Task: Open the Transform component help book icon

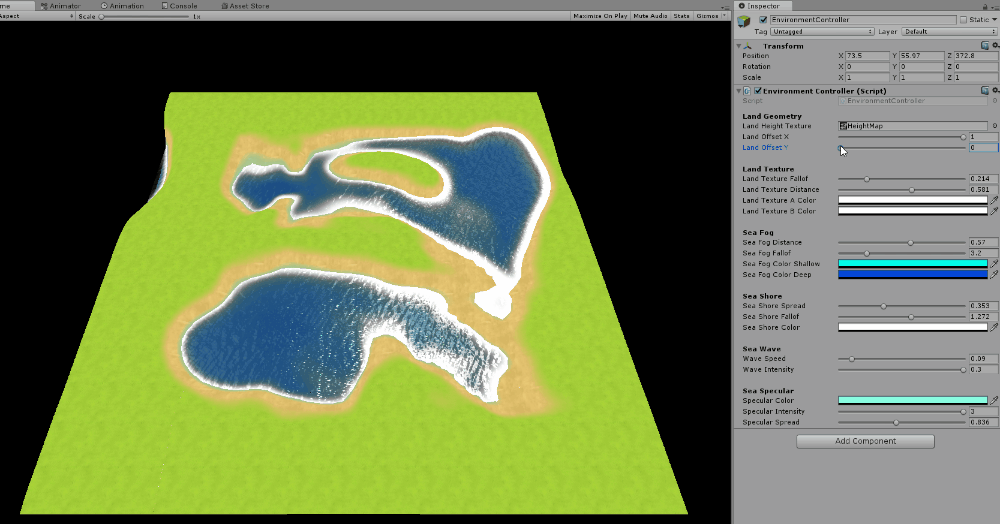Action: 985,46
